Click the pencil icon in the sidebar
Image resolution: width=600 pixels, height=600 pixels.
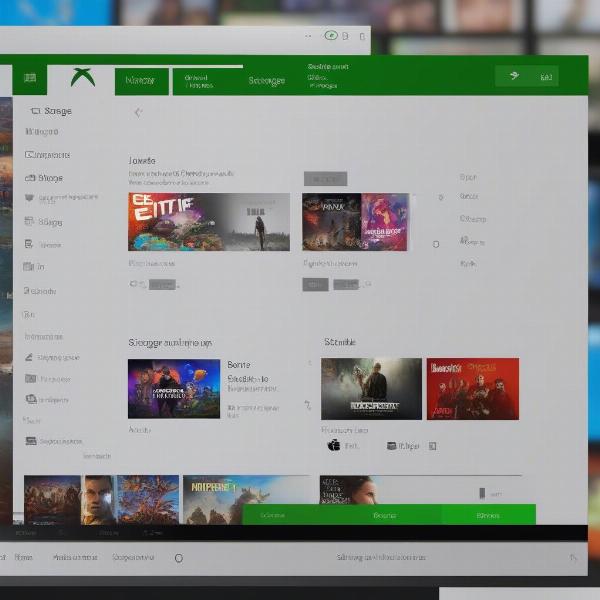click(x=29, y=357)
